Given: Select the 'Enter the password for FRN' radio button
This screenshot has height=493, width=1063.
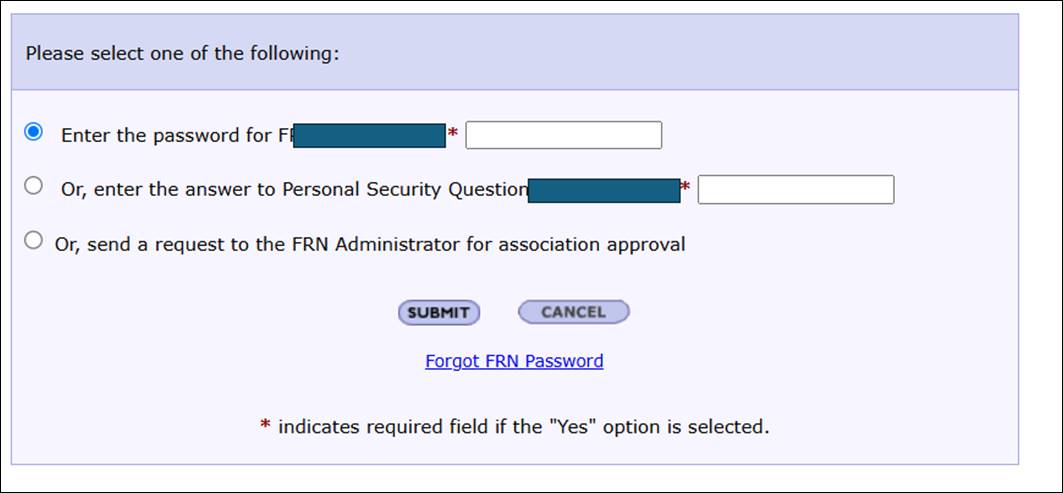Looking at the screenshot, I should [34, 132].
